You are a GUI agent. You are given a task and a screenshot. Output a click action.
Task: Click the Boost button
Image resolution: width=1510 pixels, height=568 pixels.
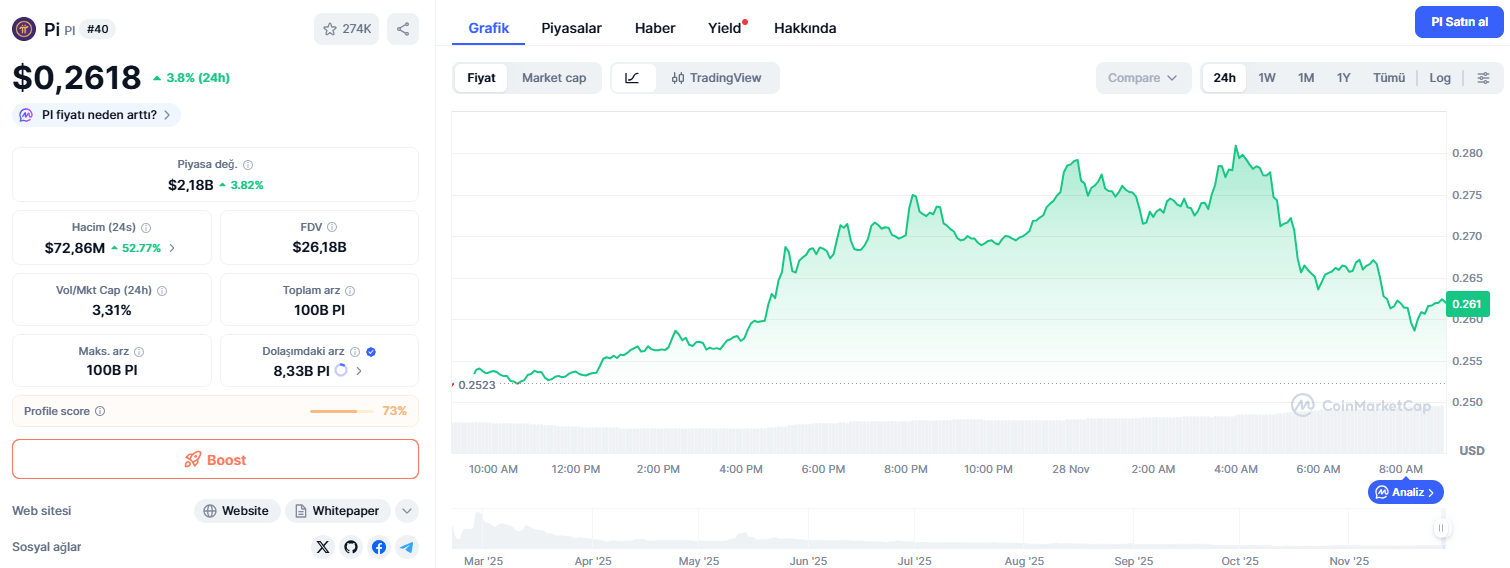215,460
